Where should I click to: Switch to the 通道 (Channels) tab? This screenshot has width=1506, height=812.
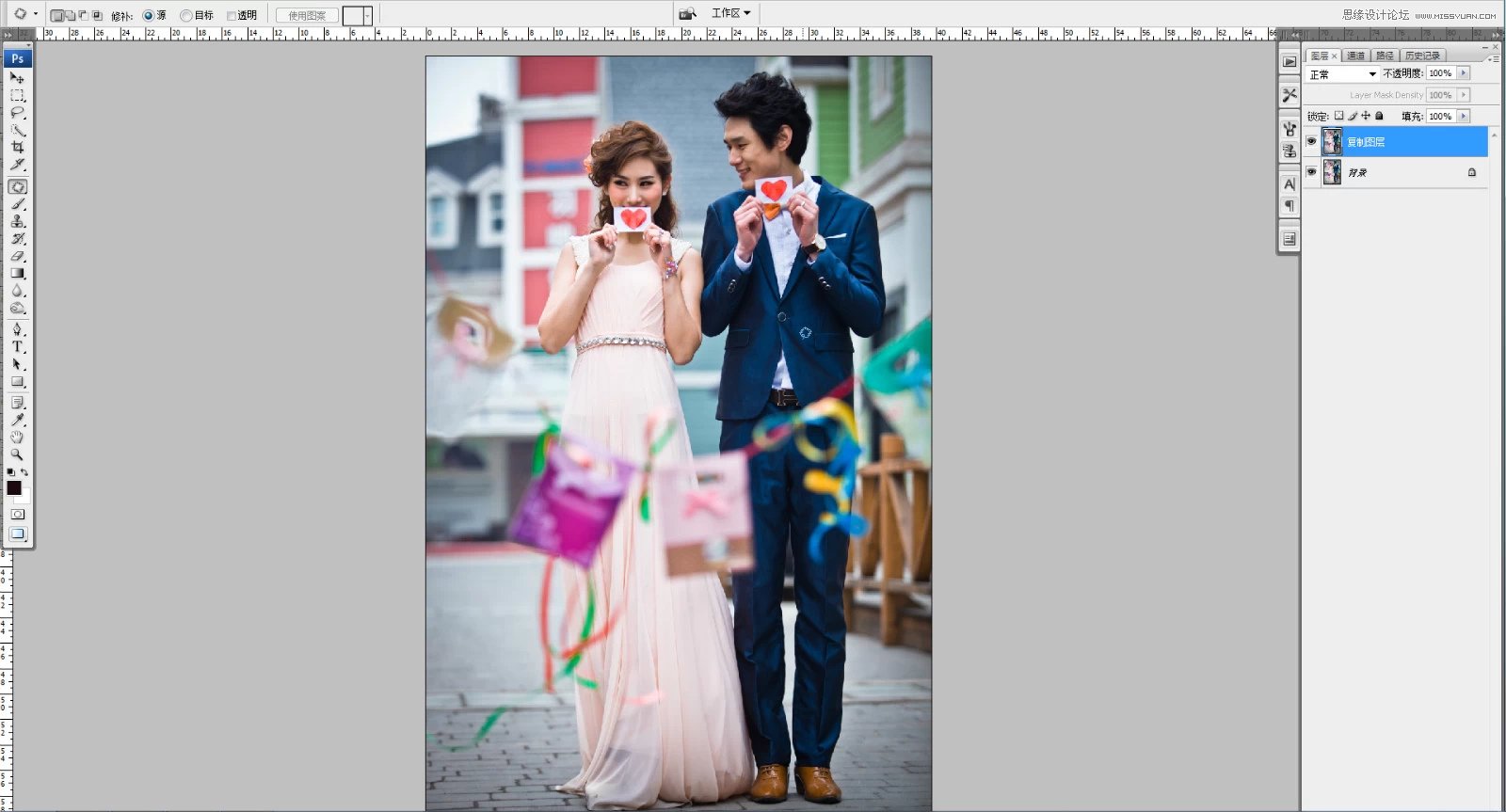click(x=1355, y=56)
